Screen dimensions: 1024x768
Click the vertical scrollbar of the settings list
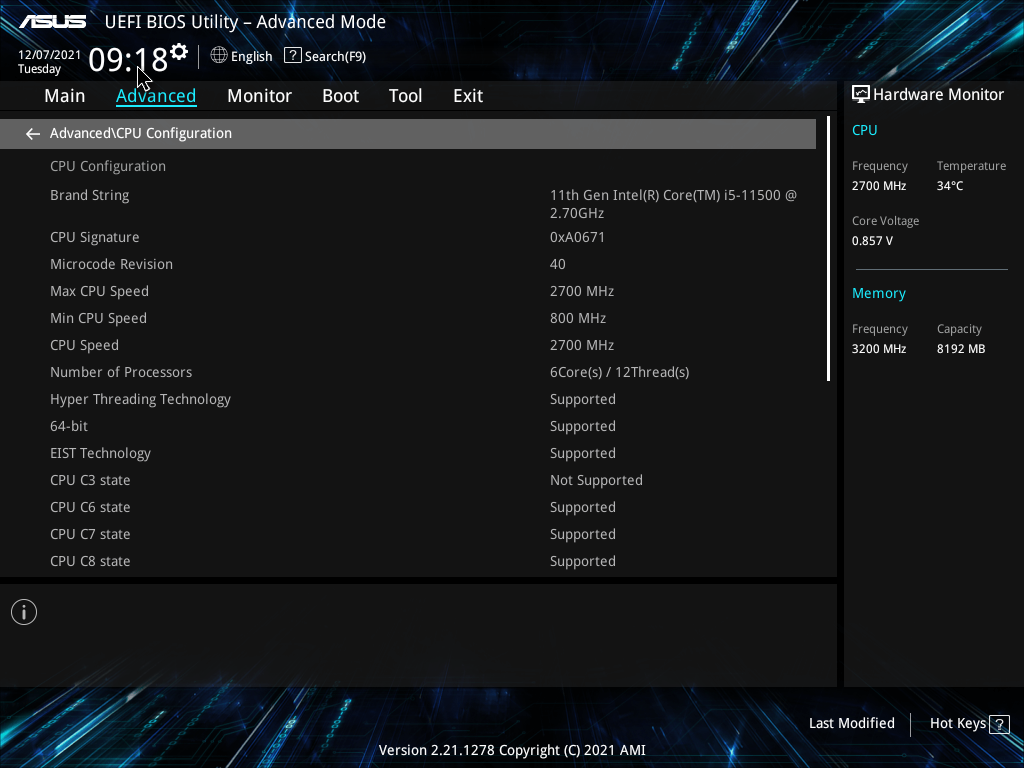click(828, 248)
